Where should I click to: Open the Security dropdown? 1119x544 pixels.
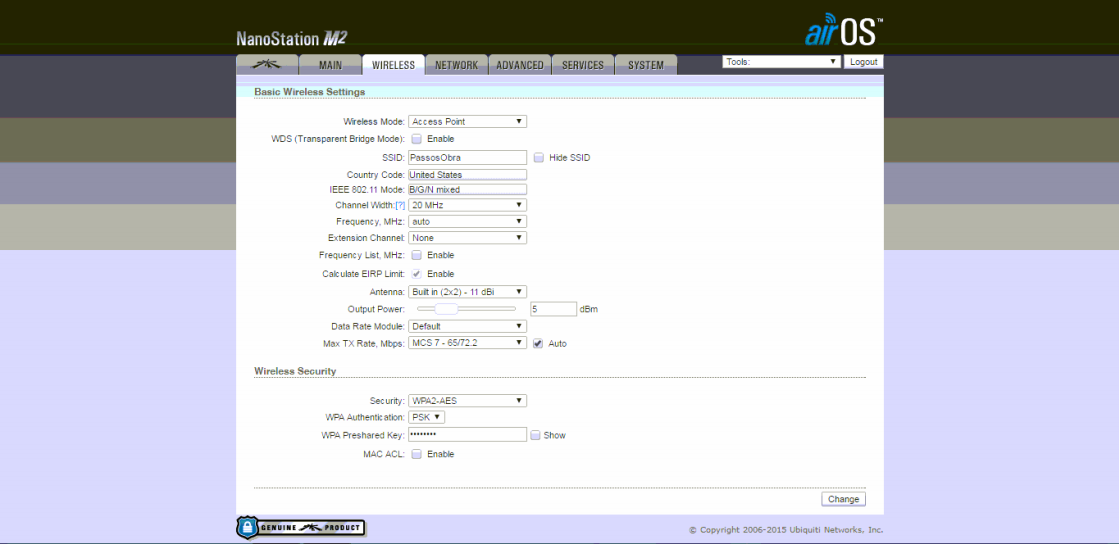(467, 401)
